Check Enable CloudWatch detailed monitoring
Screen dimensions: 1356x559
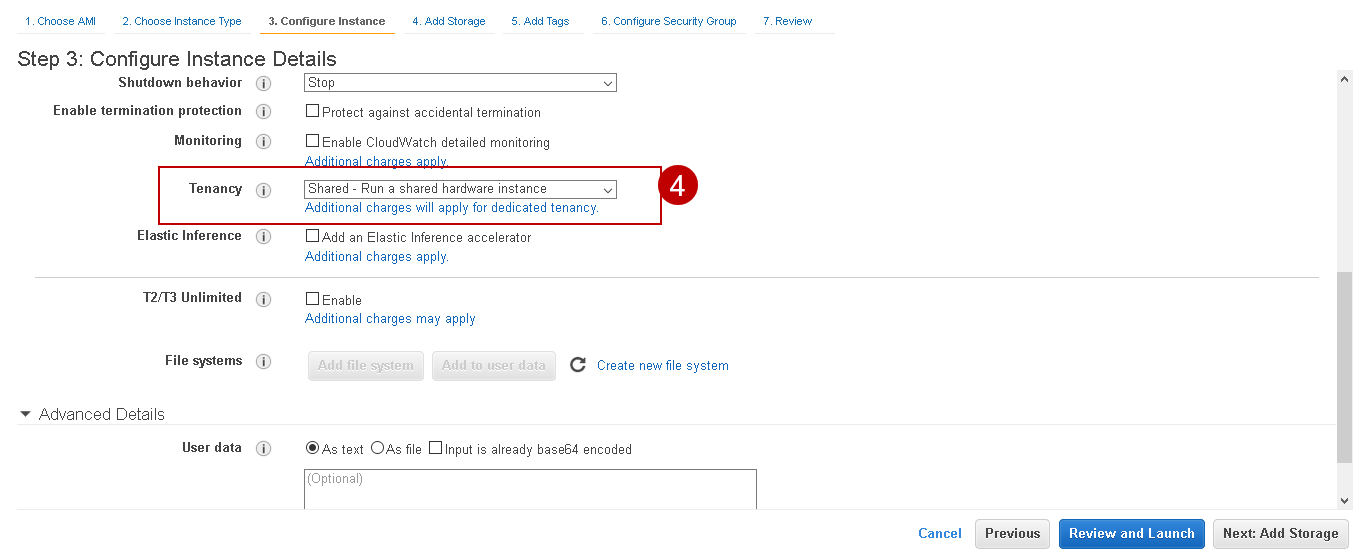tap(313, 142)
